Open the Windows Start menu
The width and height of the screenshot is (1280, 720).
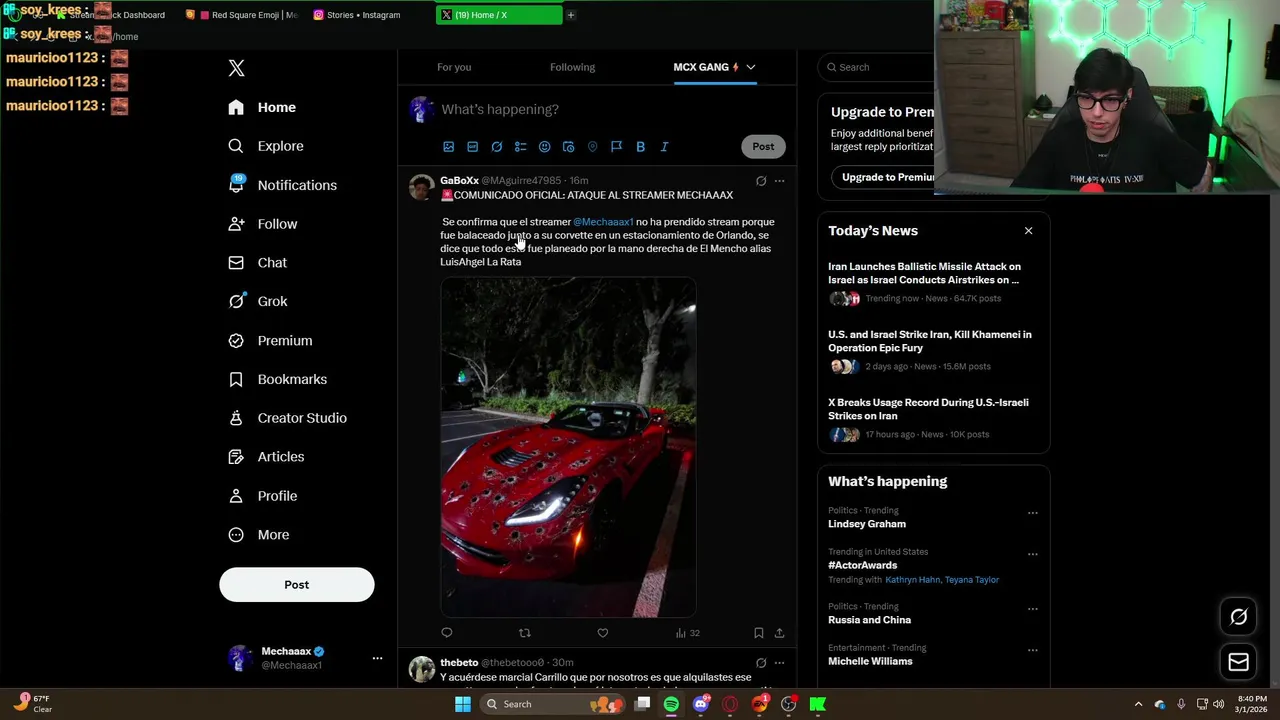point(463,704)
